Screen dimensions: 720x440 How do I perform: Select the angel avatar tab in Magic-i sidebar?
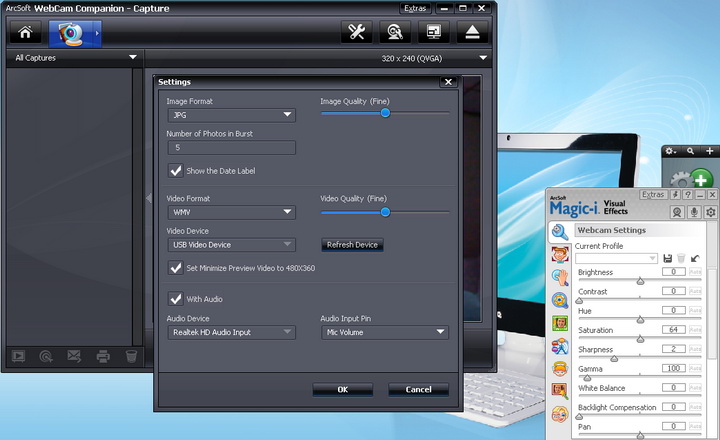pos(560,369)
